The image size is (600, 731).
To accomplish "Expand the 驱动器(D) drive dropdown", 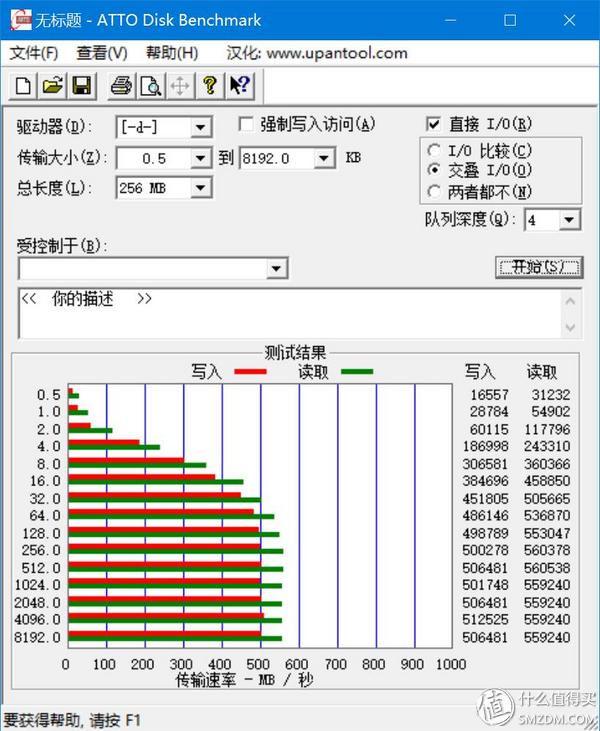I will click(x=201, y=127).
